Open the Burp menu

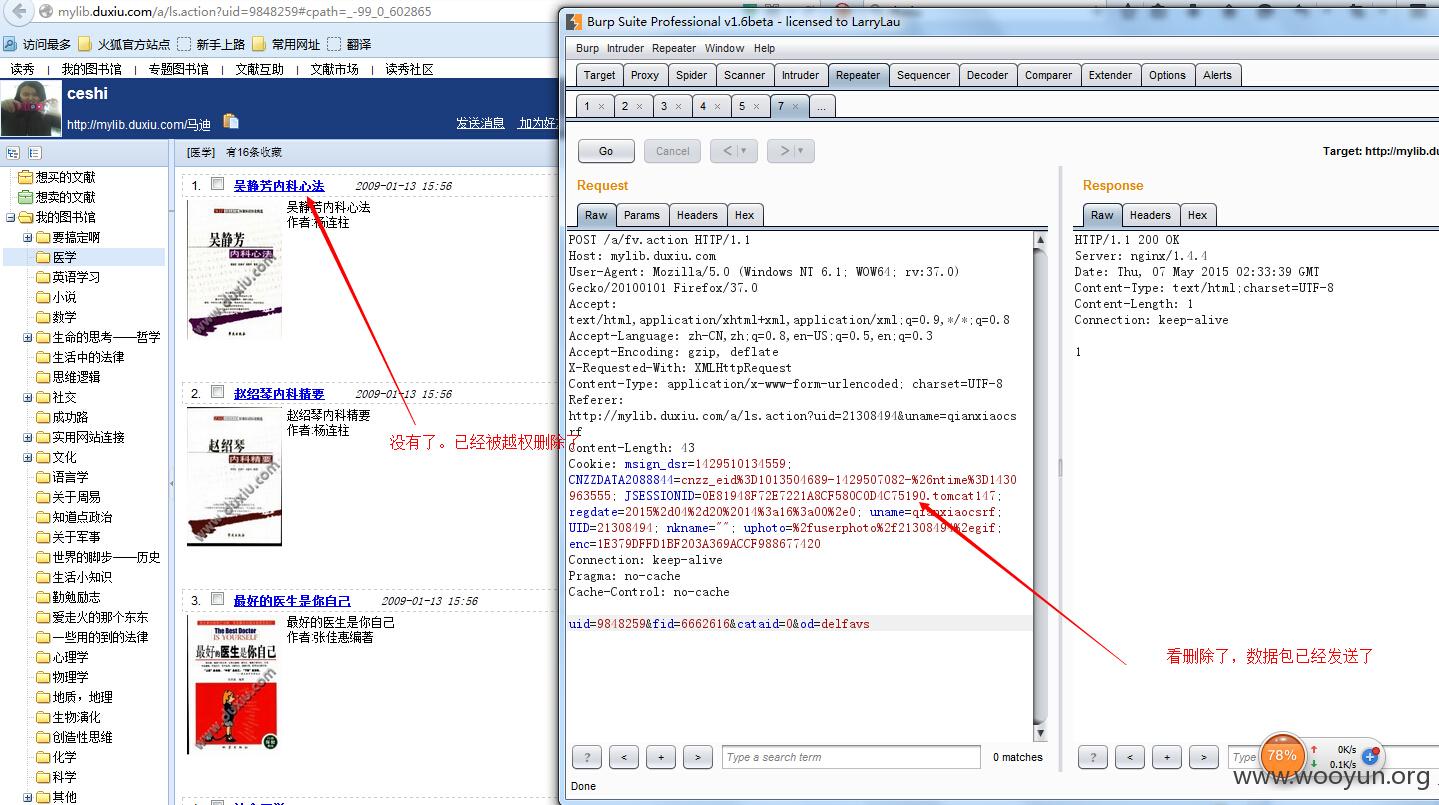[x=587, y=48]
